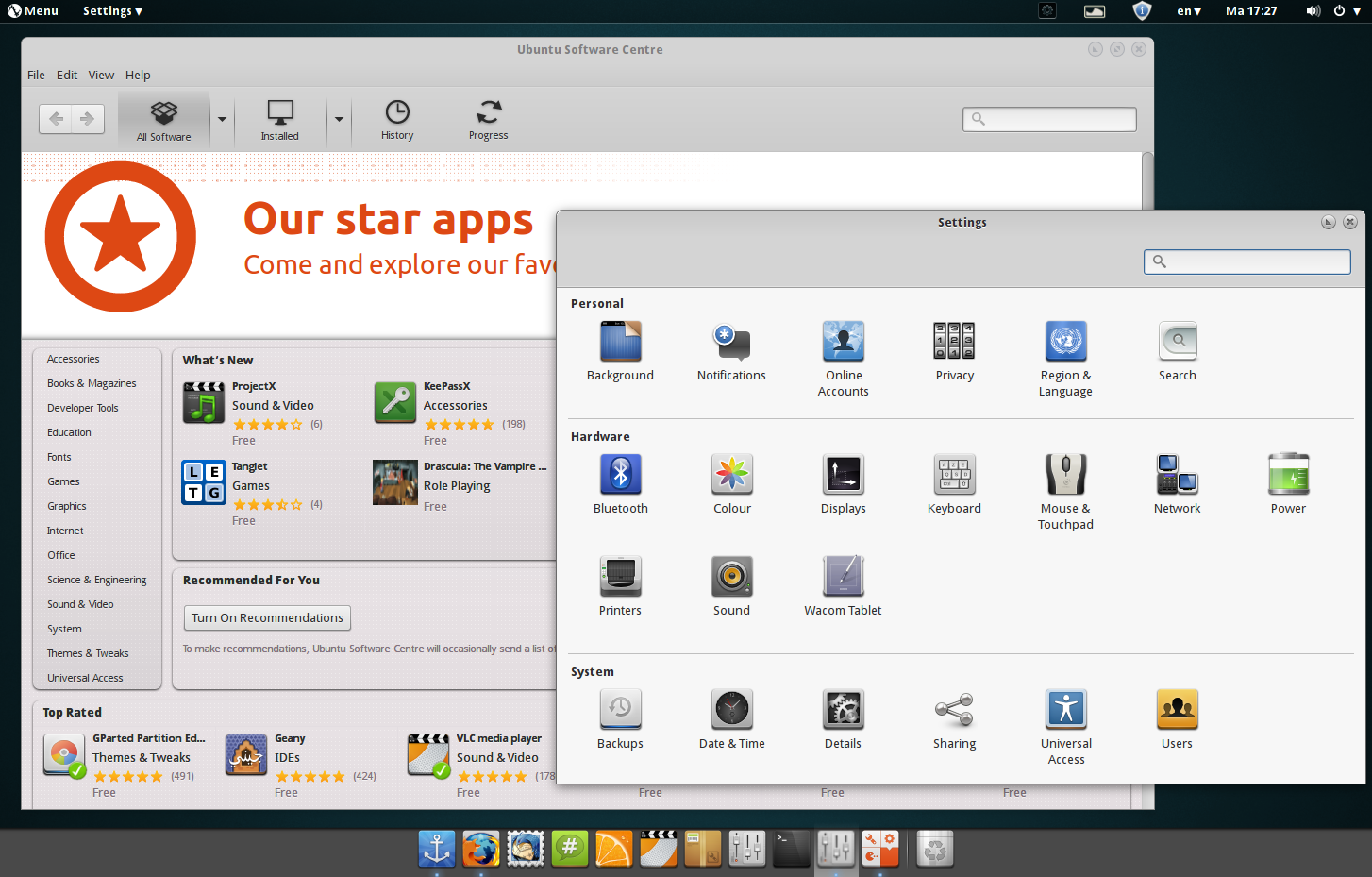Click the Software Centre vertical scrollbar
The height and width of the screenshot is (877, 1372).
[1147, 181]
